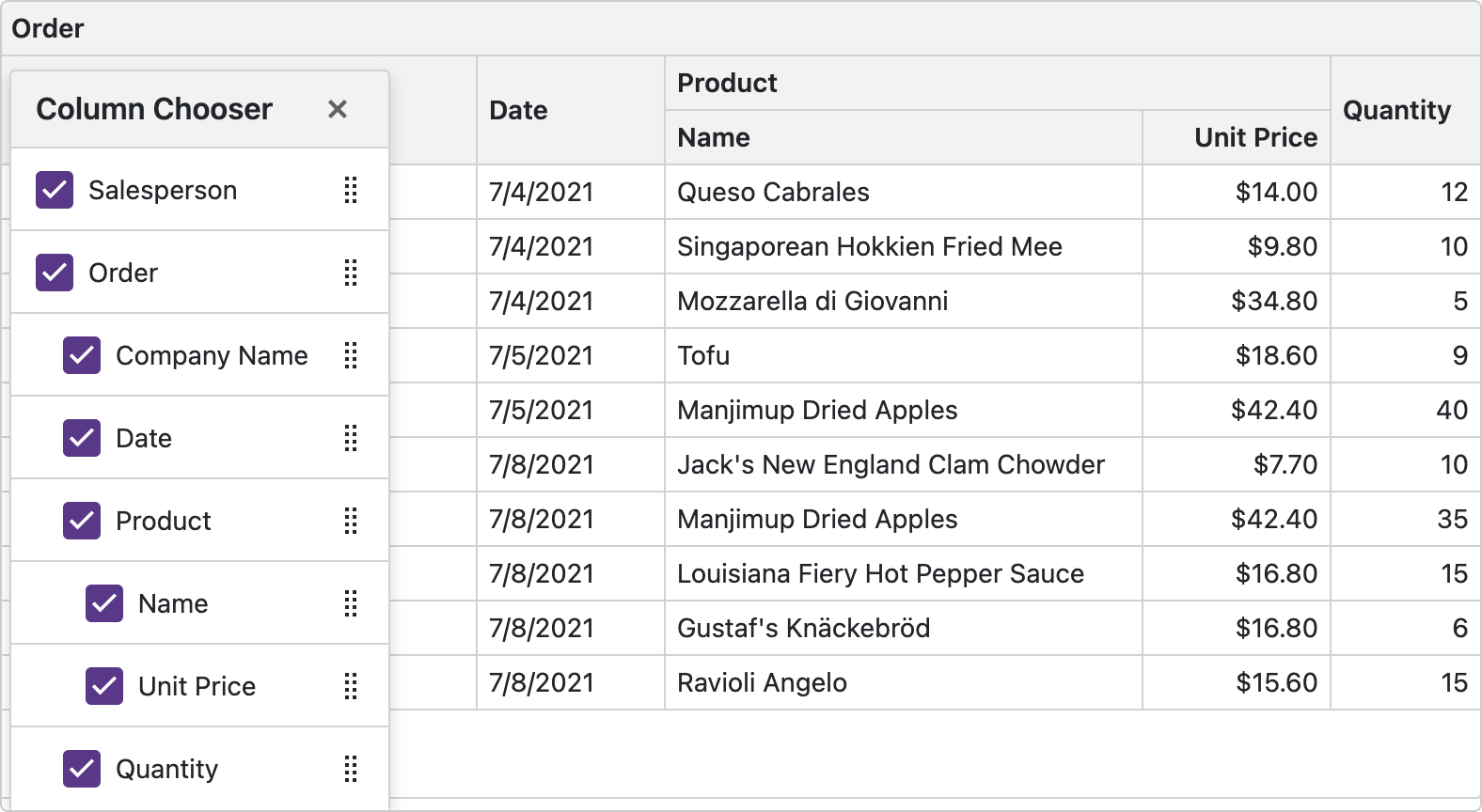This screenshot has width=1482, height=812.
Task: Click the Unit Price drag handle icon
Action: point(351,686)
